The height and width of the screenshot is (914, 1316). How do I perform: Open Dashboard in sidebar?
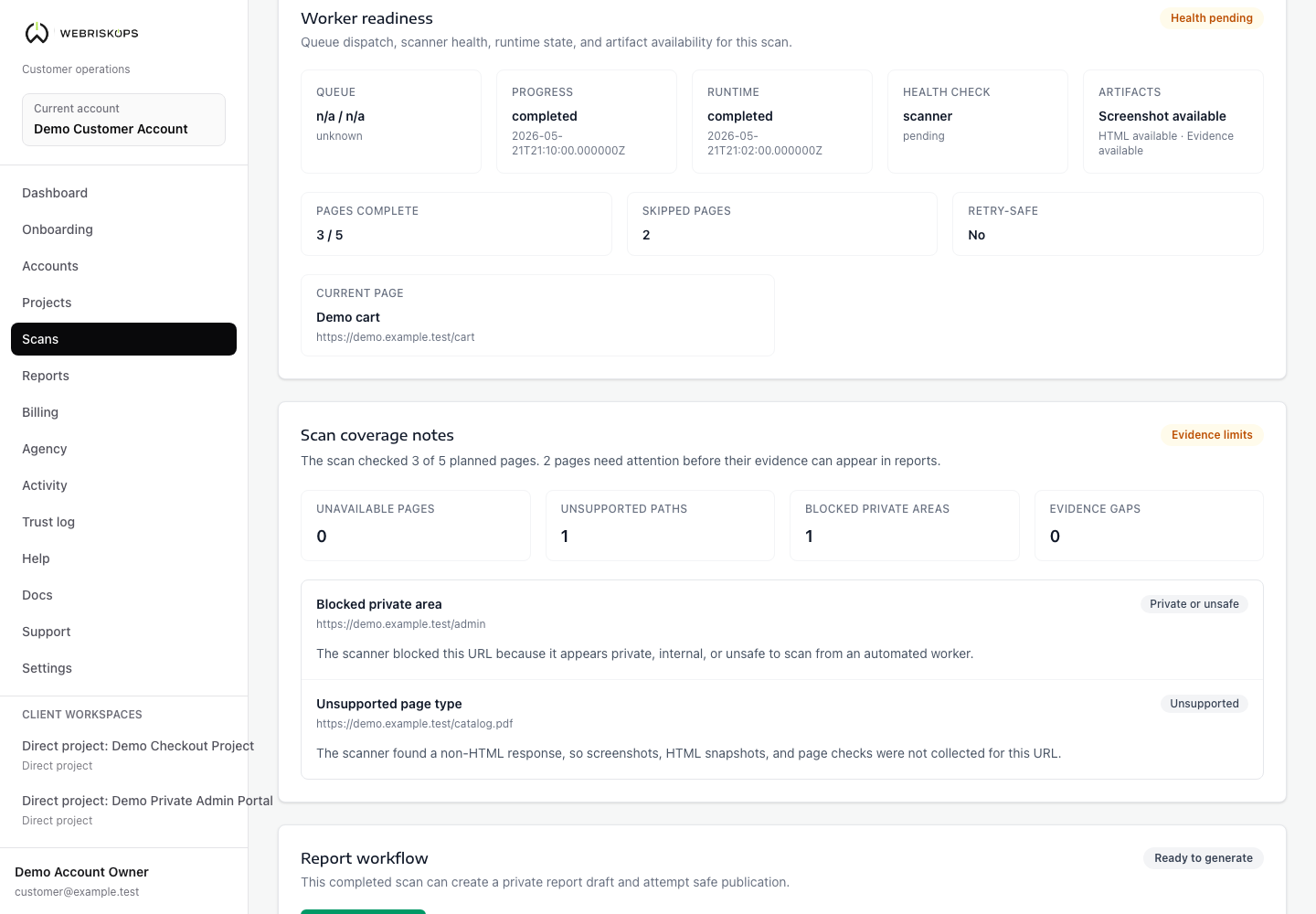[123, 193]
